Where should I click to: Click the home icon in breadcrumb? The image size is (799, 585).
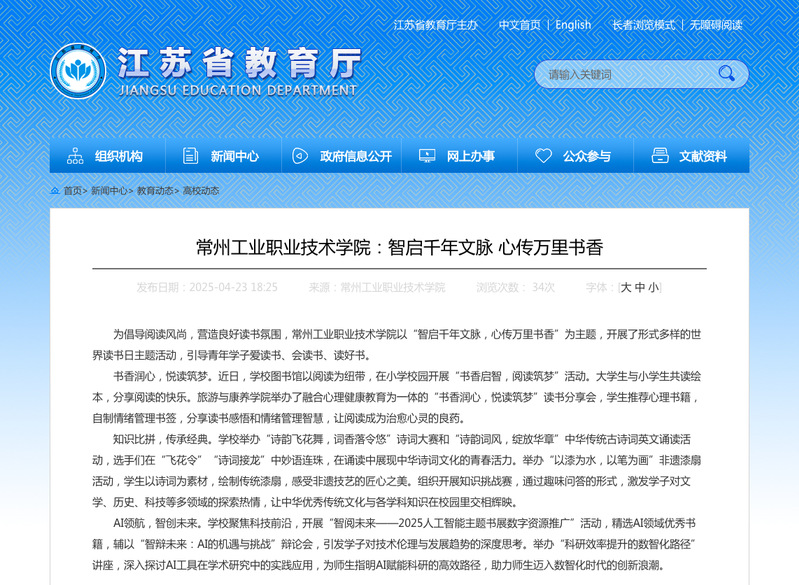(54, 190)
